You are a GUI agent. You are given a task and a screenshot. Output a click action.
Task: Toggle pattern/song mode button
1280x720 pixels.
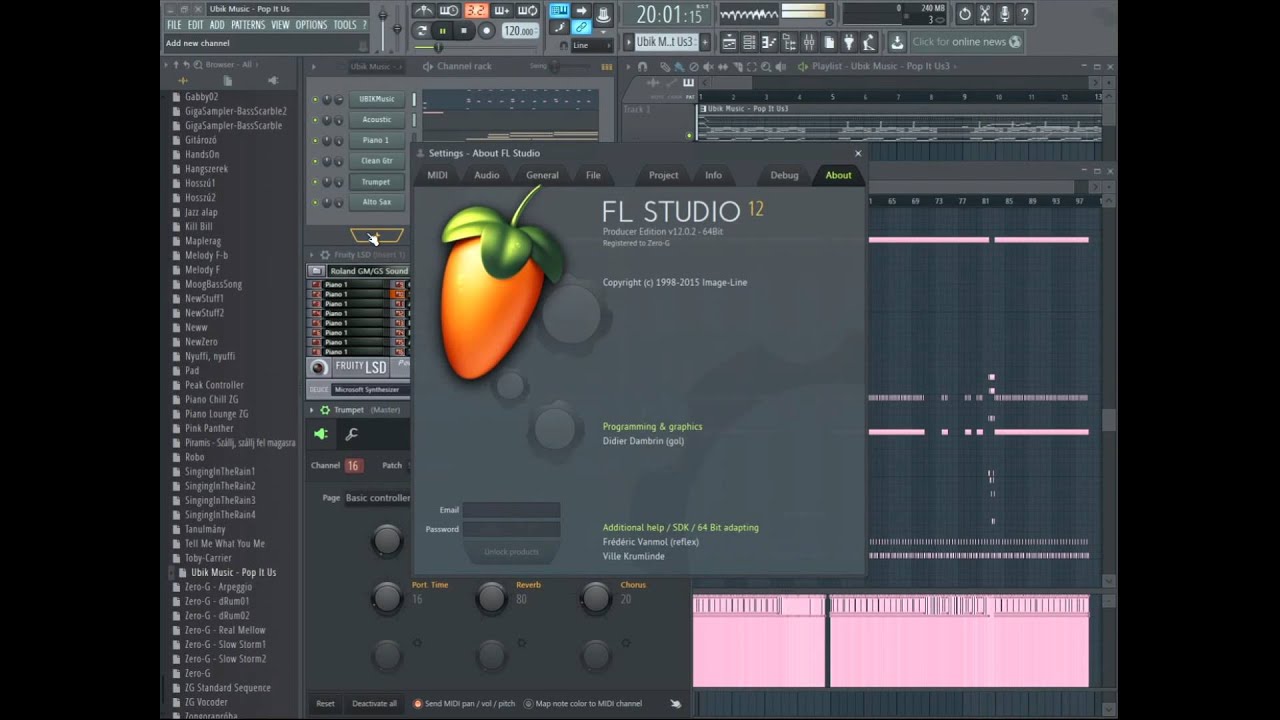click(421, 31)
